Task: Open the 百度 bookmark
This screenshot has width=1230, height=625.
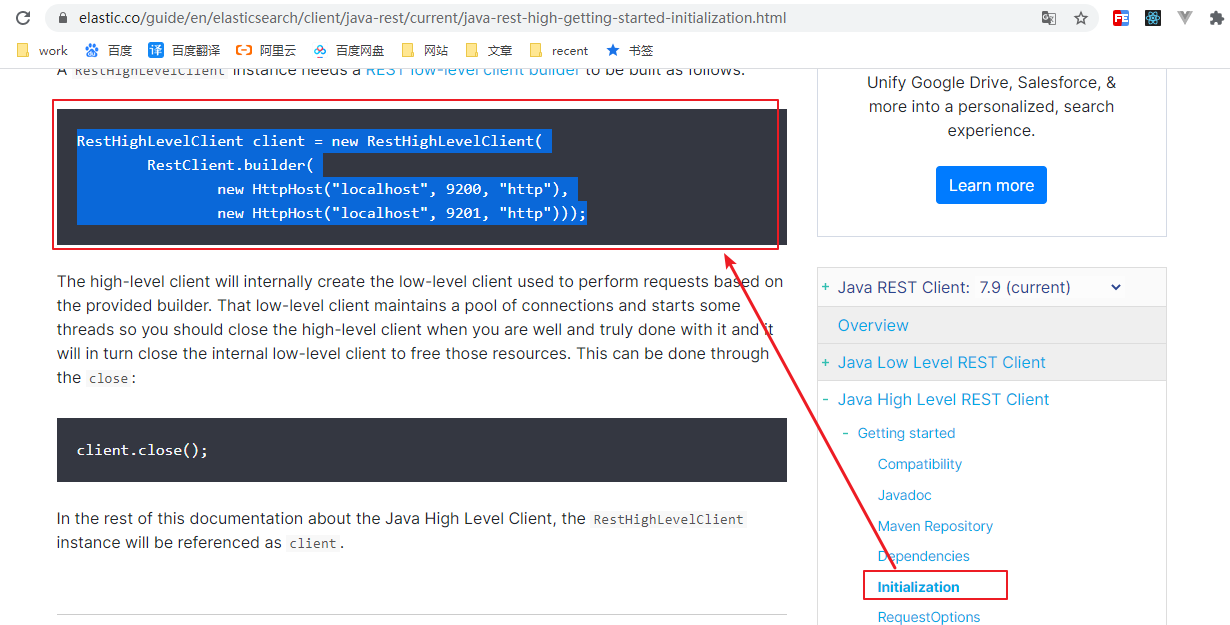Action: [108, 50]
